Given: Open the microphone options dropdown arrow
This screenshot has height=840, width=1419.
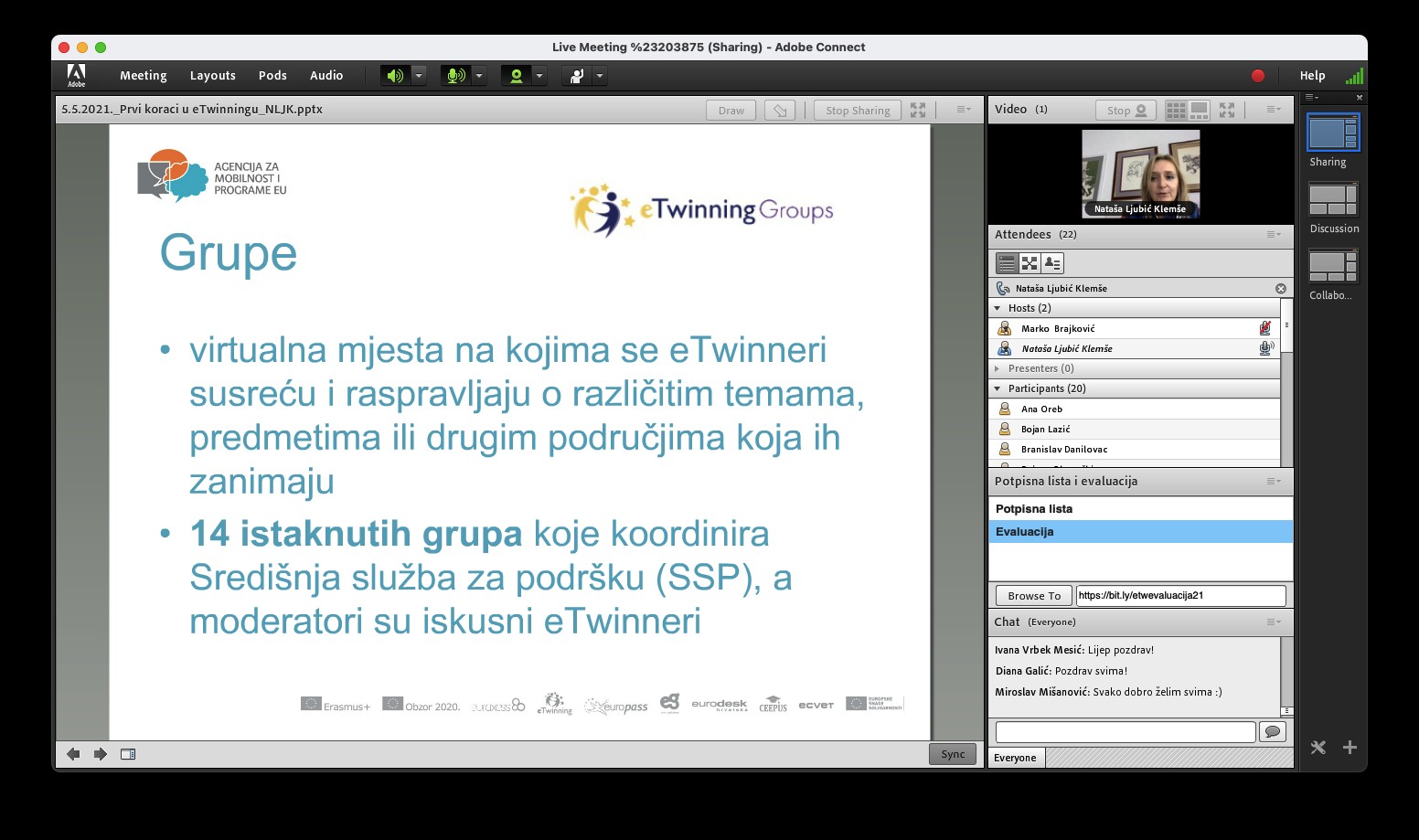Looking at the screenshot, I should 479,76.
